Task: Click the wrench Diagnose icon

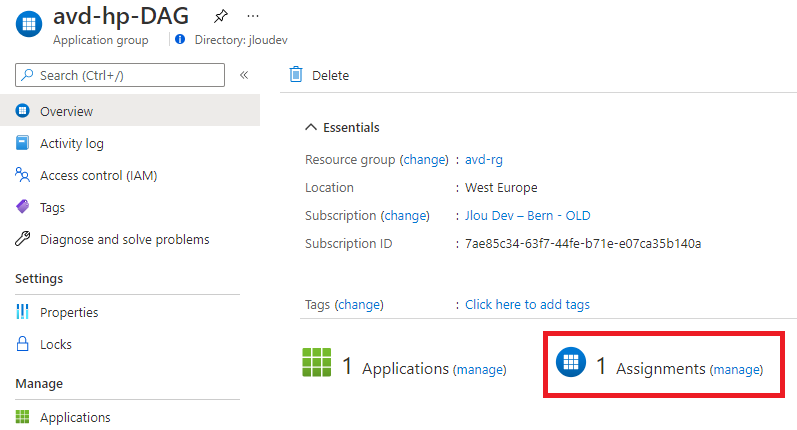Action: [22, 238]
